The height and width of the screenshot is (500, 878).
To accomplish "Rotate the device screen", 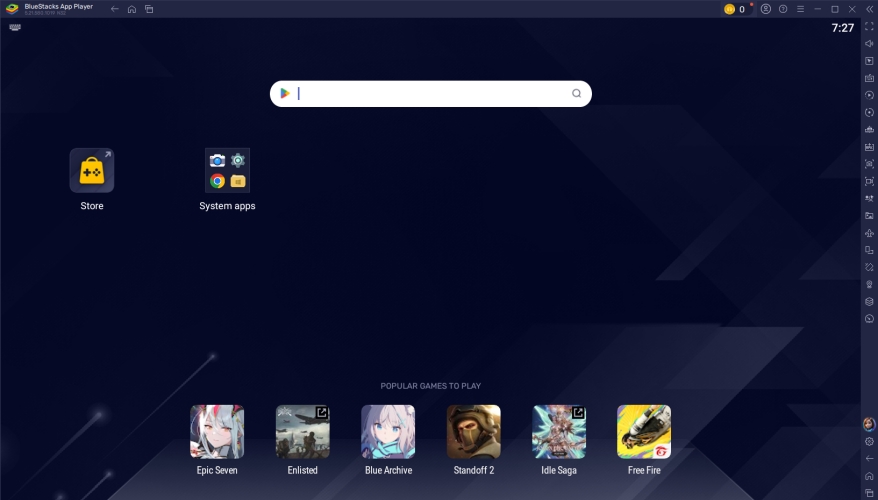I will [x=869, y=250].
